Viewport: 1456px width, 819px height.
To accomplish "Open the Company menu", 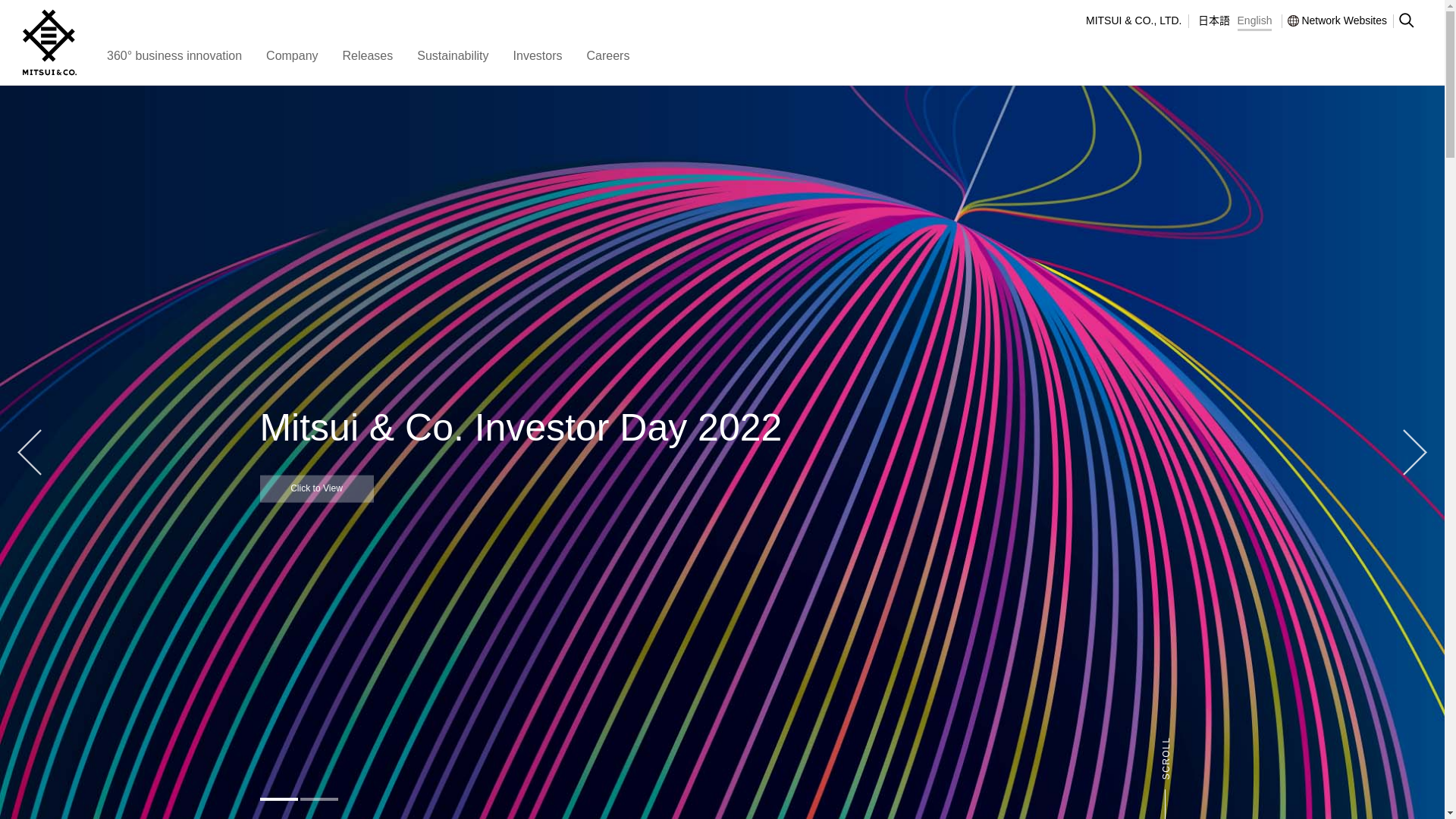I will click(292, 56).
